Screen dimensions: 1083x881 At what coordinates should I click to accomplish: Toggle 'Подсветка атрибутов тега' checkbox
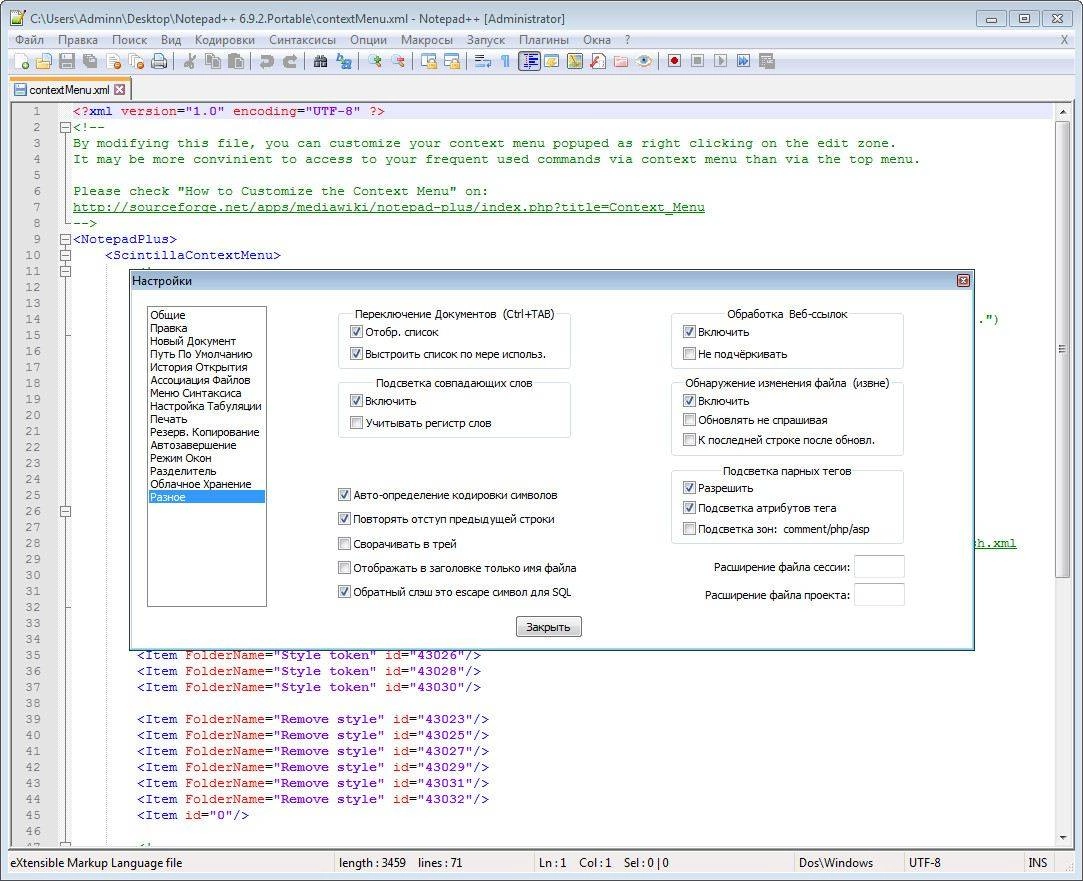tap(689, 507)
